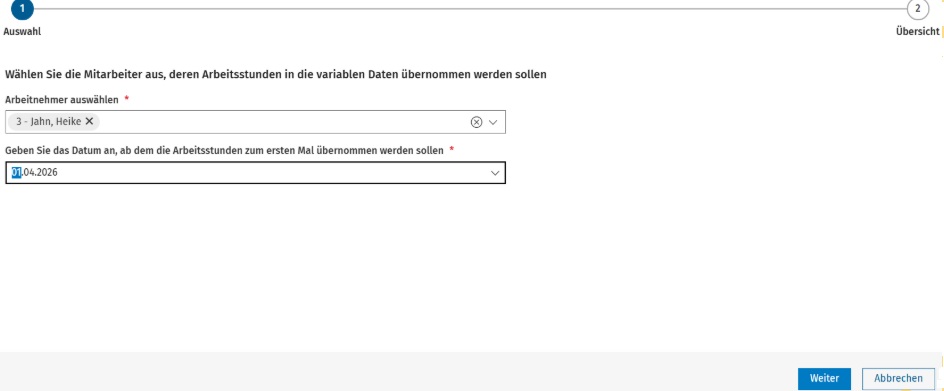Screen dimensions: 944x391
Task: Click the heading 'Wählen Sie die Mitarbeiter aus'
Action: click(x=276, y=75)
